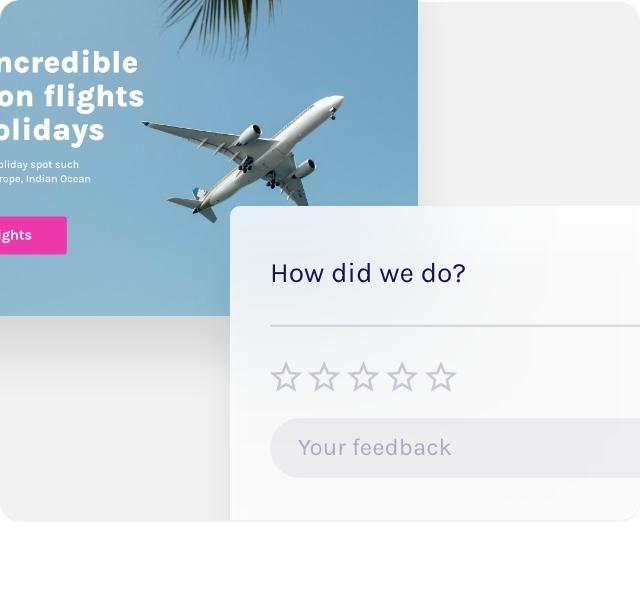Click the airplane's nose
640x602 pixels.
pos(338,99)
